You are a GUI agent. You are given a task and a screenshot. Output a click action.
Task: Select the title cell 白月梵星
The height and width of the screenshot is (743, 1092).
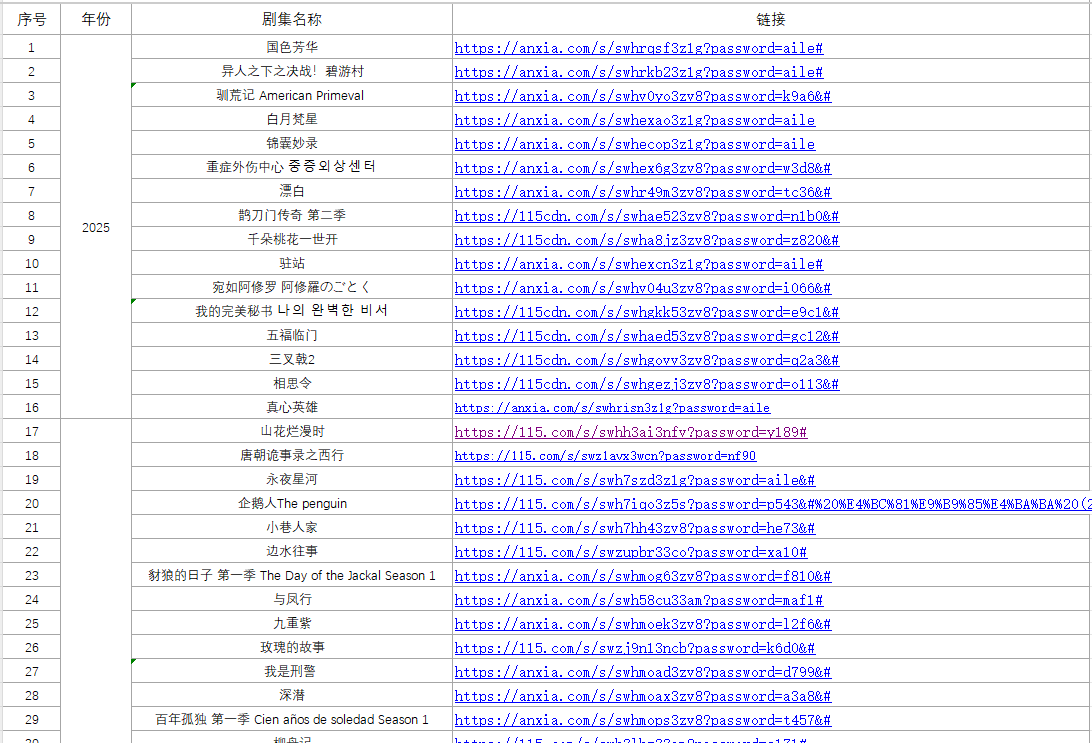[292, 119]
